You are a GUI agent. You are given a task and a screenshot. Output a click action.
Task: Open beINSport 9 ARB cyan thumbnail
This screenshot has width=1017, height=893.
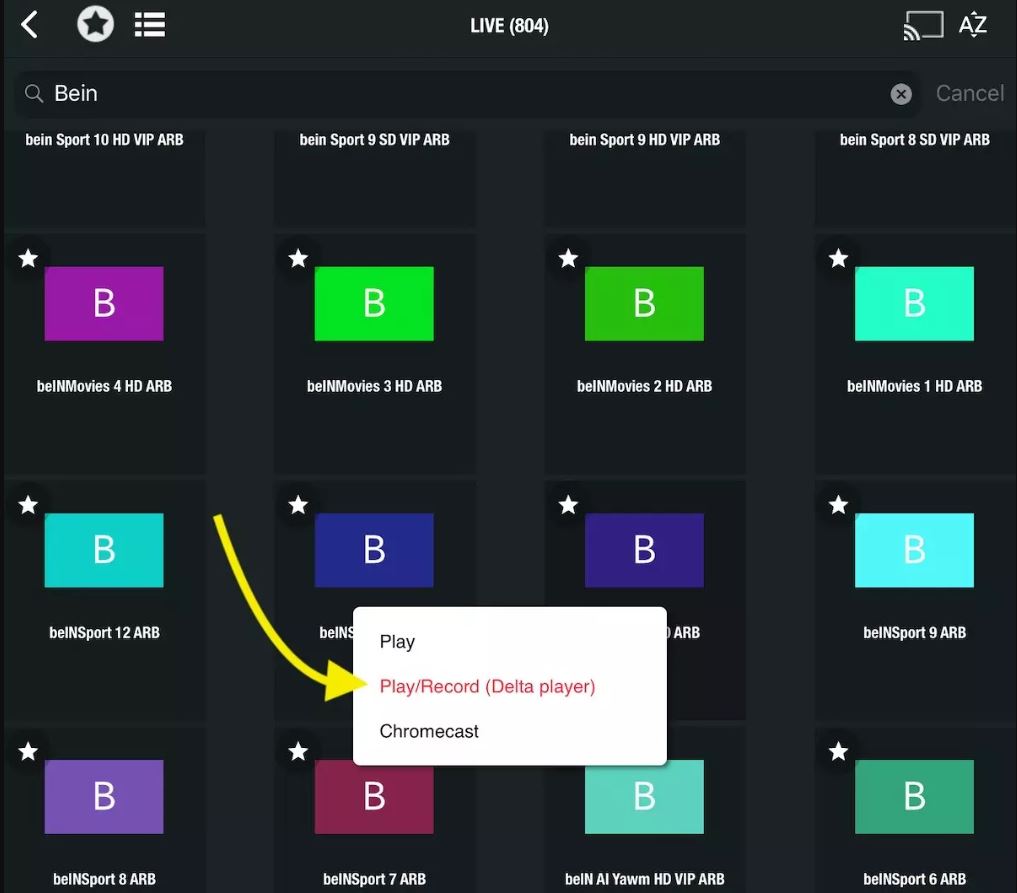coord(914,550)
